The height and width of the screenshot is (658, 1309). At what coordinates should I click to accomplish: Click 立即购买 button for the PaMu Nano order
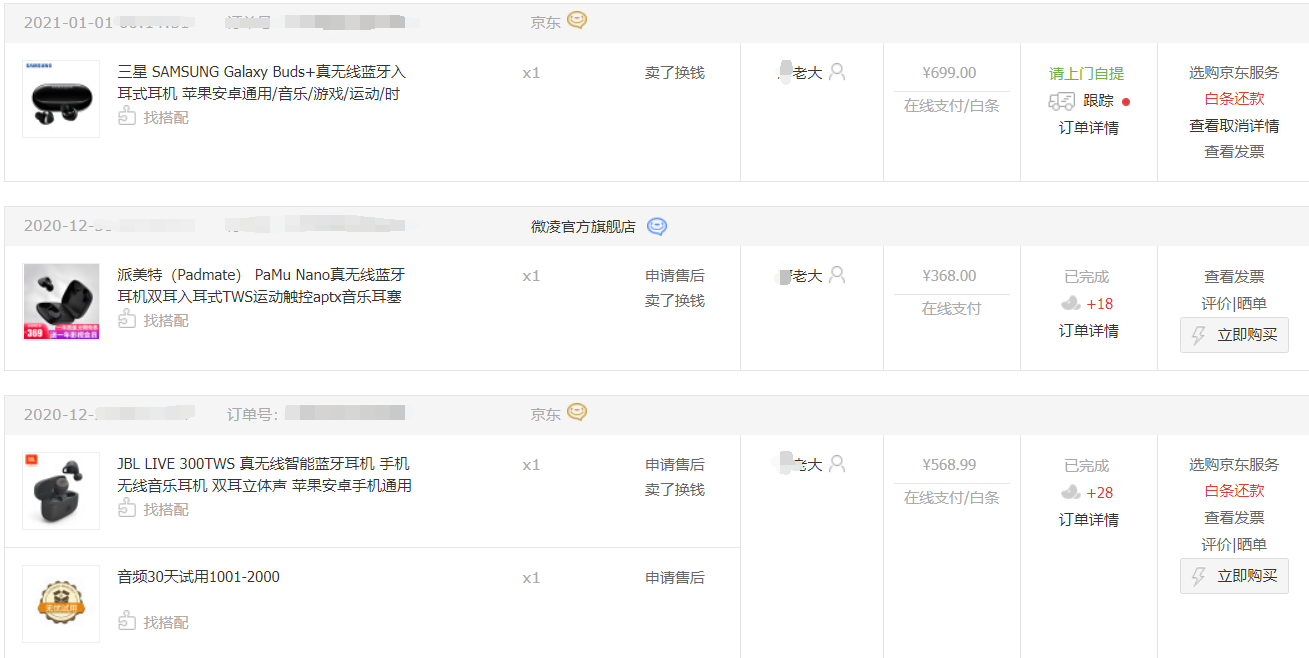tap(1234, 335)
